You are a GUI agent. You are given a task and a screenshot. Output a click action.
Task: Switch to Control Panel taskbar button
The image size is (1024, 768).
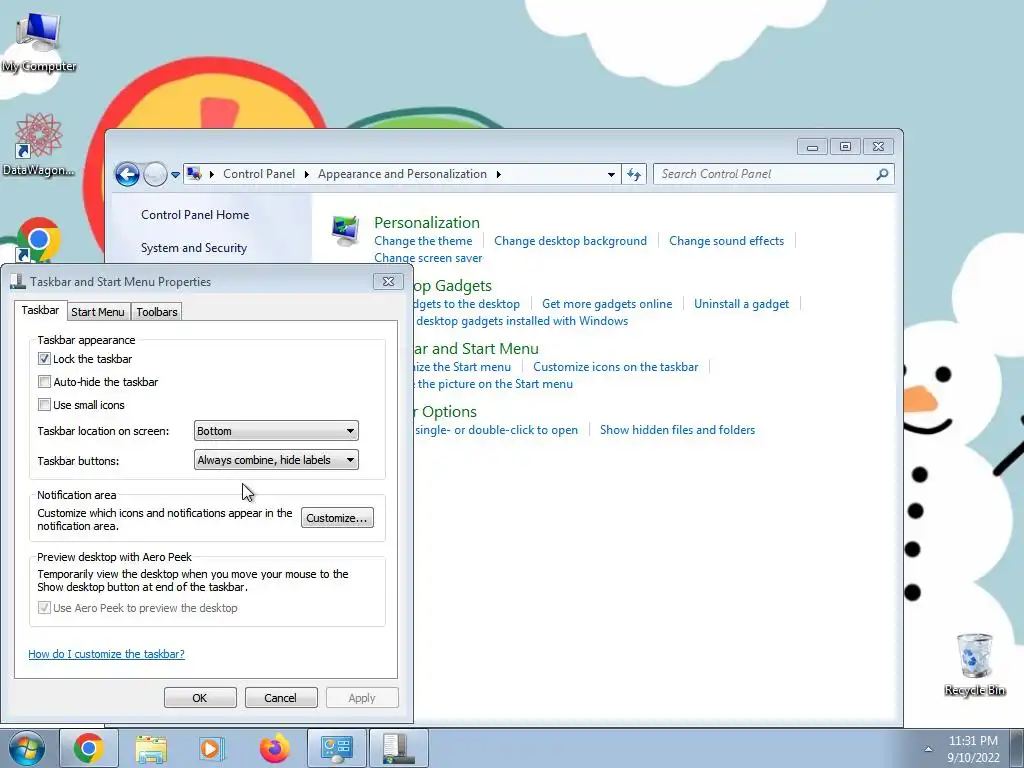pos(336,748)
